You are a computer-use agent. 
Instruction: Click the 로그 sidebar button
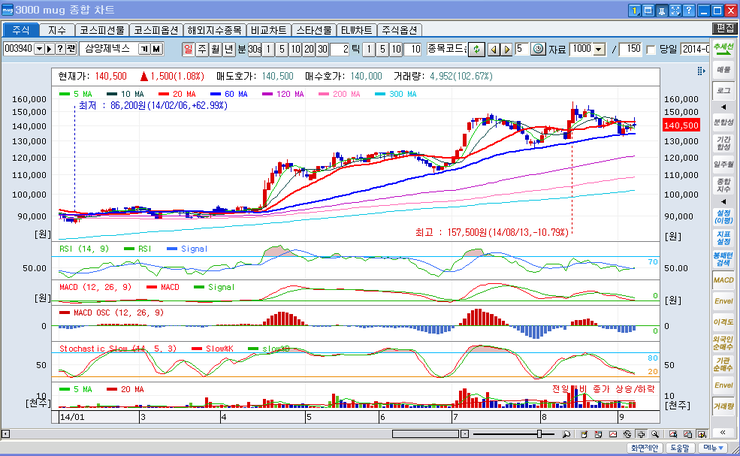pos(723,90)
